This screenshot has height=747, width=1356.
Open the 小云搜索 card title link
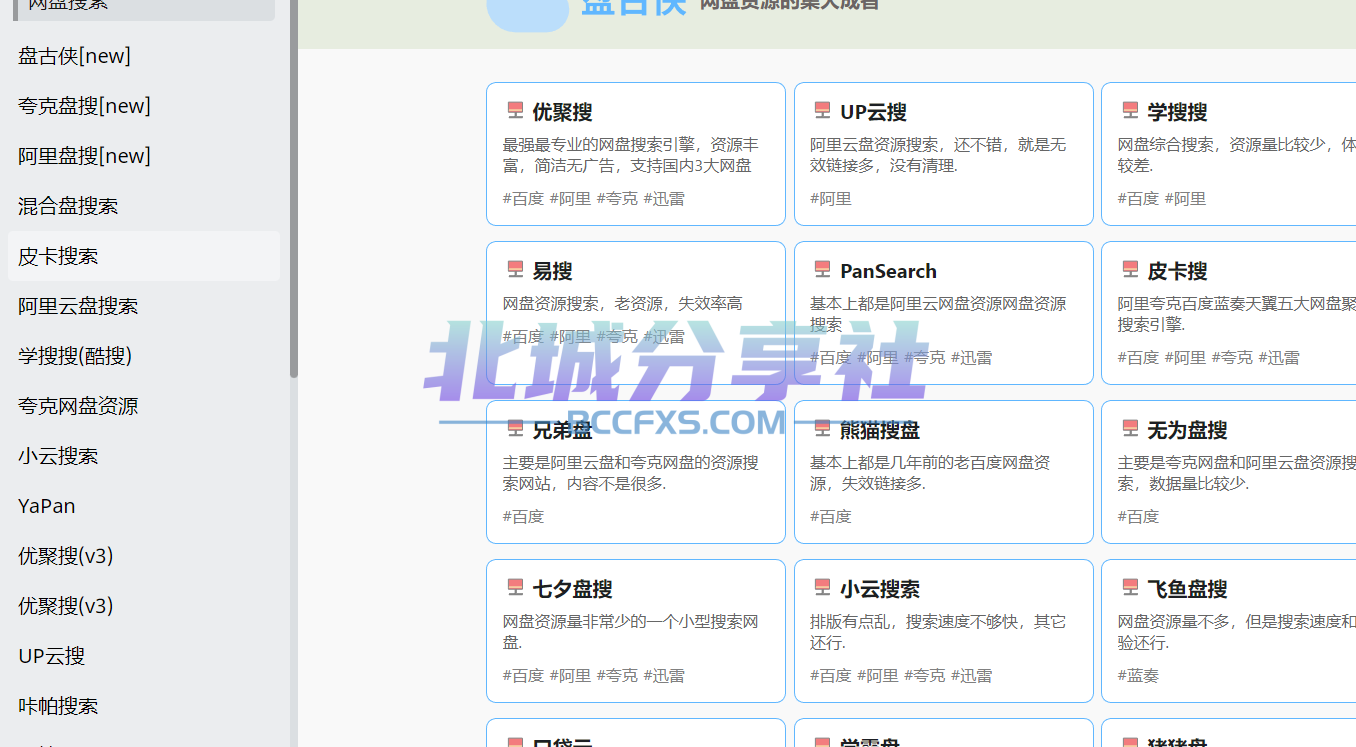pyautogui.click(x=880, y=589)
